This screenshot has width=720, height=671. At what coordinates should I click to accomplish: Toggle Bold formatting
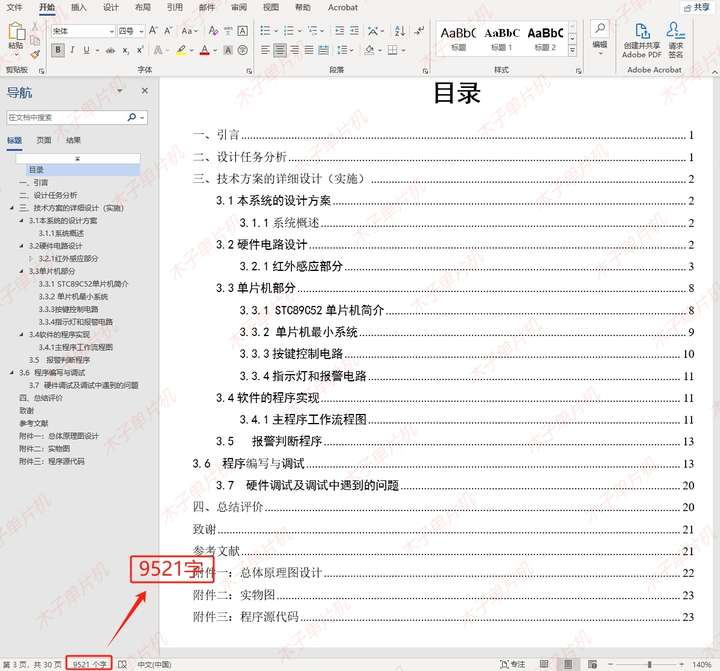pos(58,50)
